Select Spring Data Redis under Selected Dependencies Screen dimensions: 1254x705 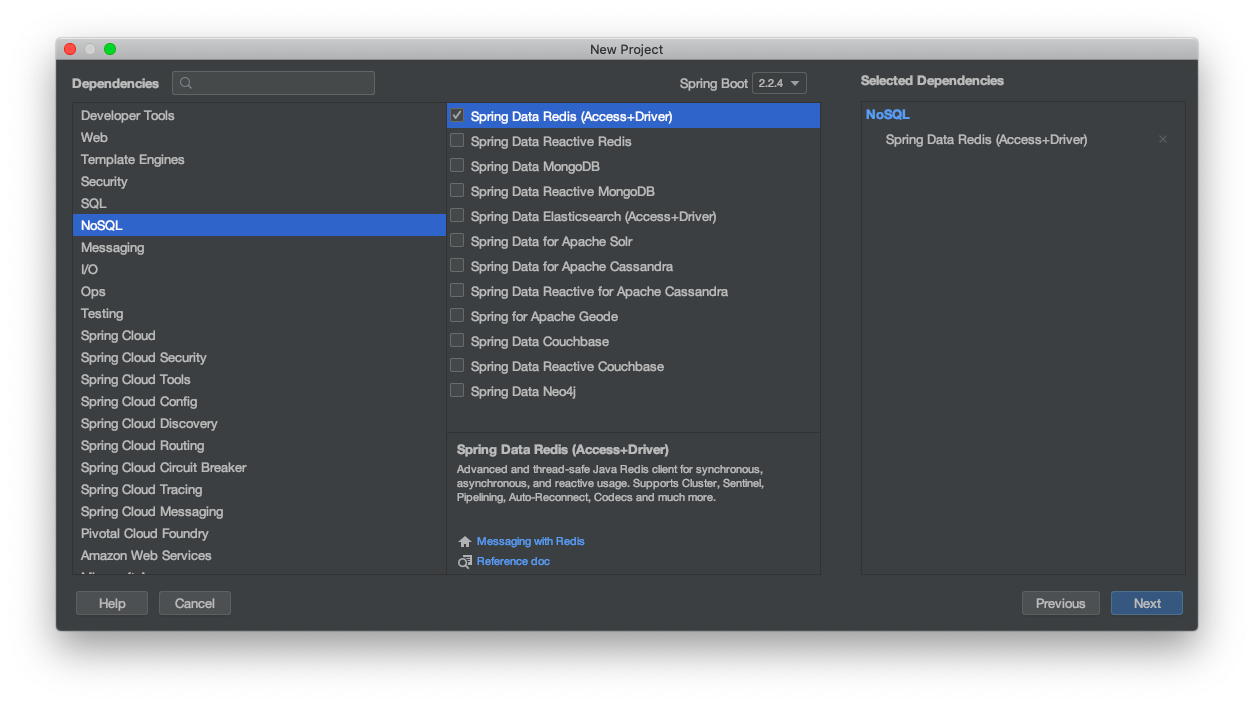(986, 140)
